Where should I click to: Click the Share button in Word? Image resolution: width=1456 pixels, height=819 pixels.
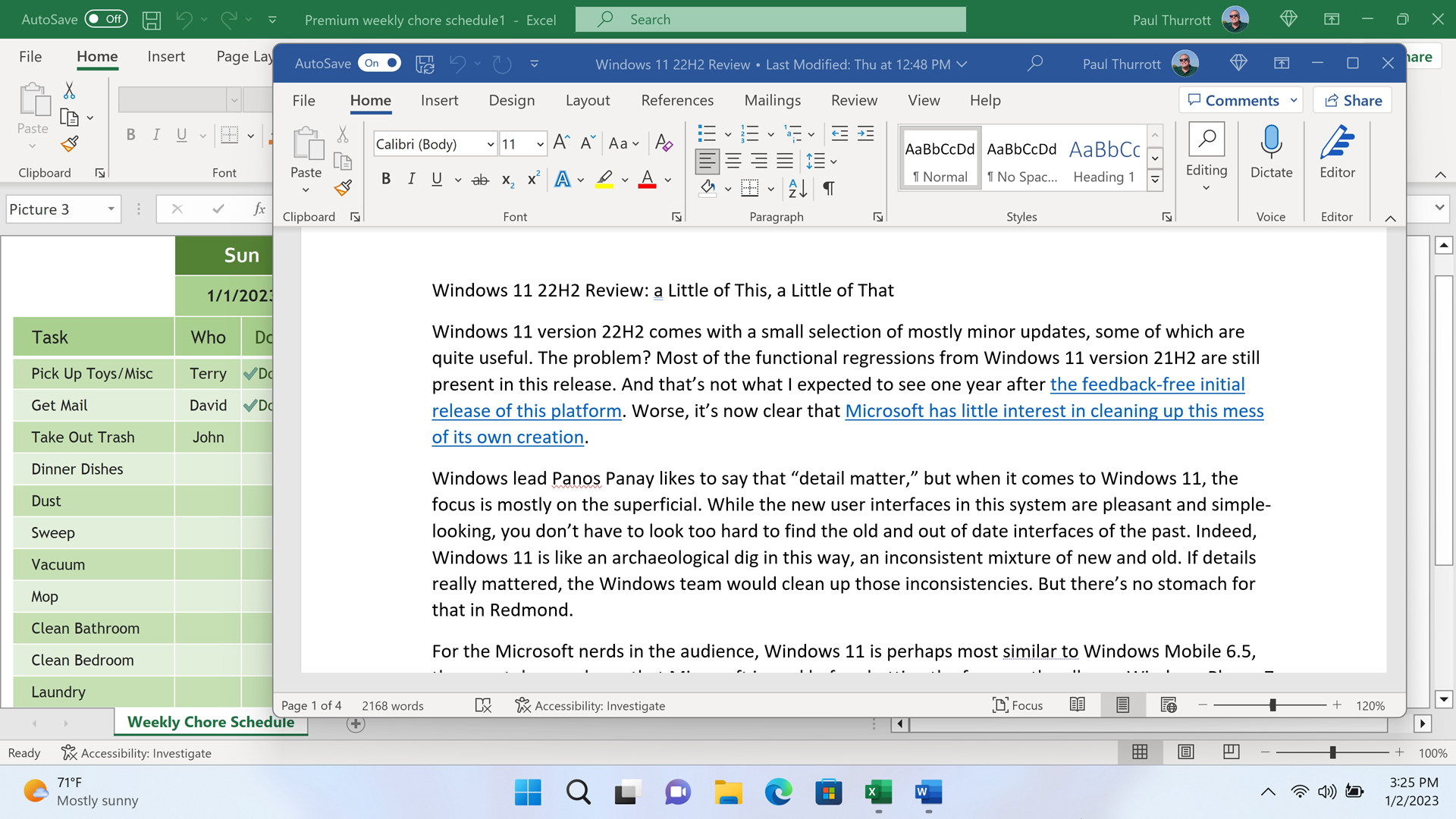click(1353, 100)
